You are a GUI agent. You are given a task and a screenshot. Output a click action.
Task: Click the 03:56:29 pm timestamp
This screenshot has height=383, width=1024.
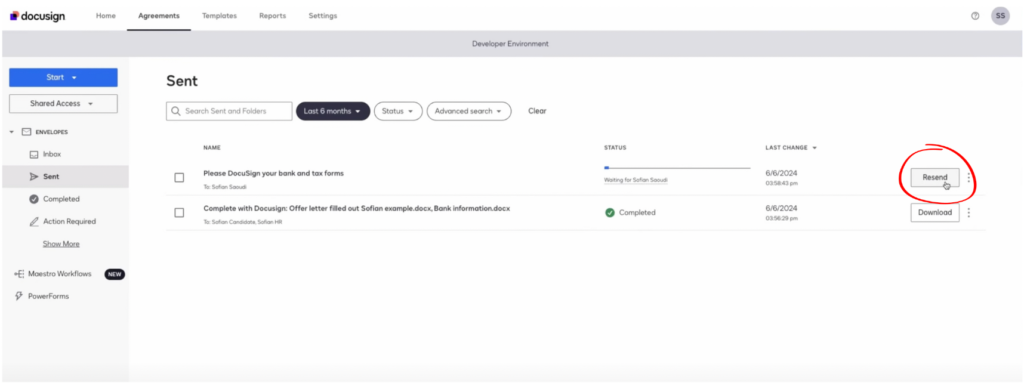click(x=781, y=218)
